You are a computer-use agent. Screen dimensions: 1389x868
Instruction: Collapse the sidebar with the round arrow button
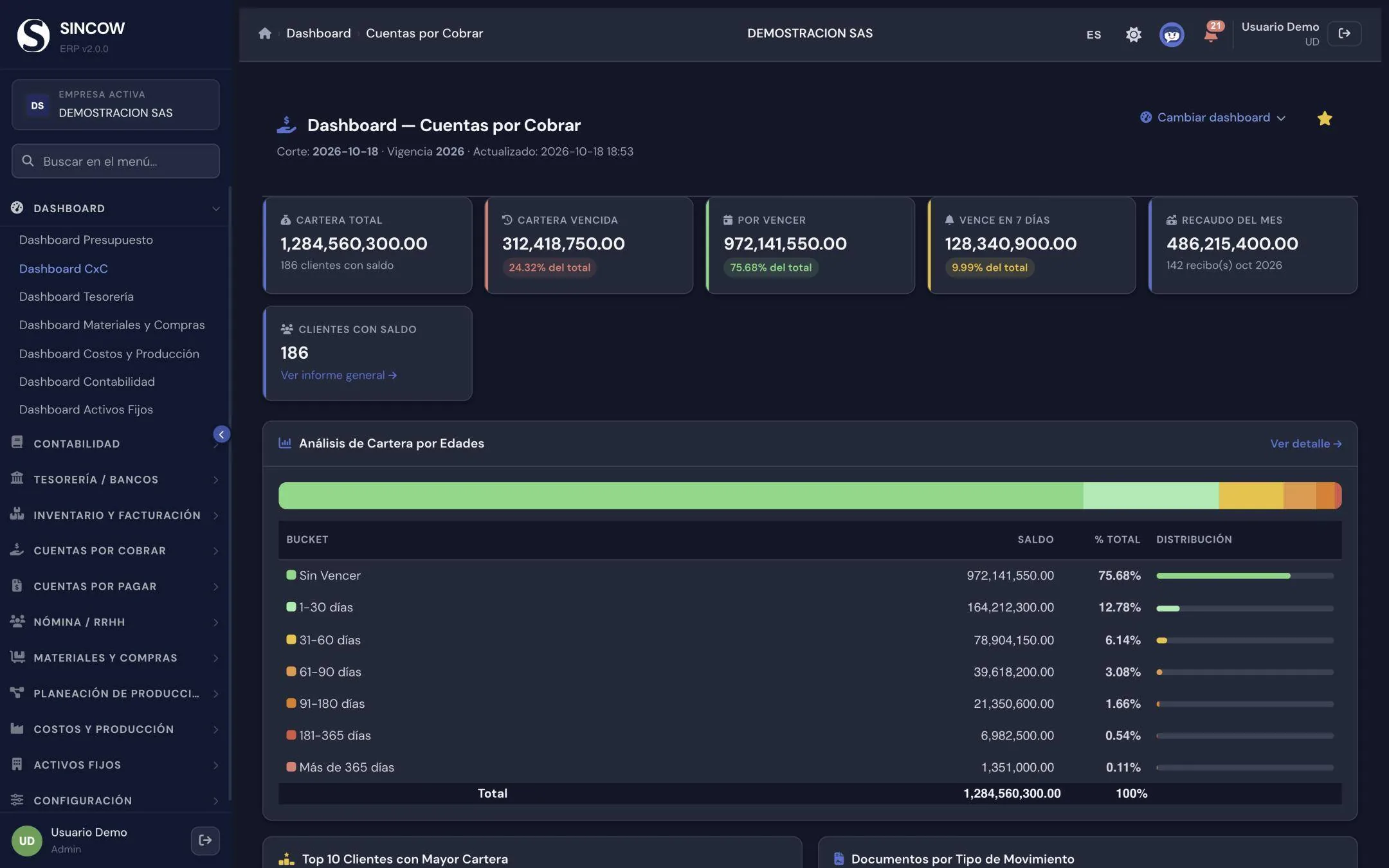(221, 435)
